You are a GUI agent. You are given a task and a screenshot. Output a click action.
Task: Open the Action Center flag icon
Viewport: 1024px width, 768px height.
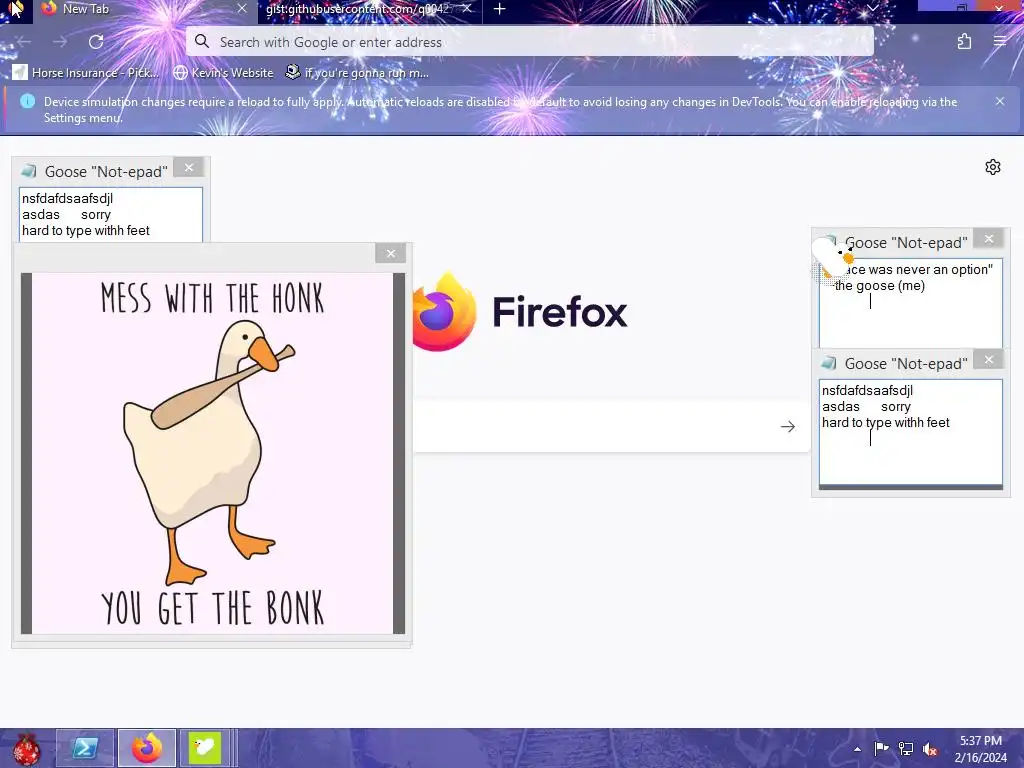pyautogui.click(x=881, y=749)
